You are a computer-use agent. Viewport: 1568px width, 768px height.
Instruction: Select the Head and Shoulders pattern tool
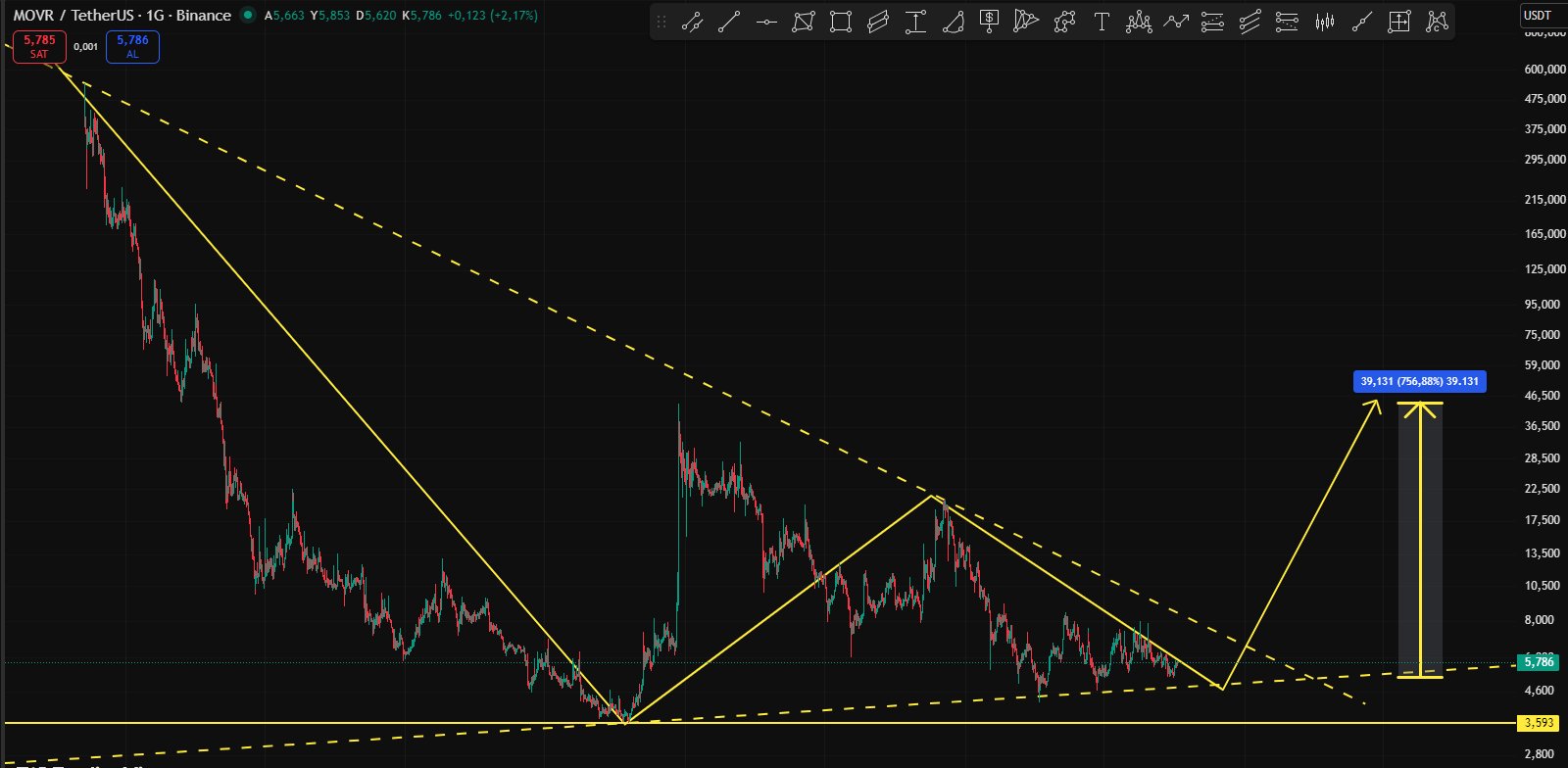click(1139, 22)
